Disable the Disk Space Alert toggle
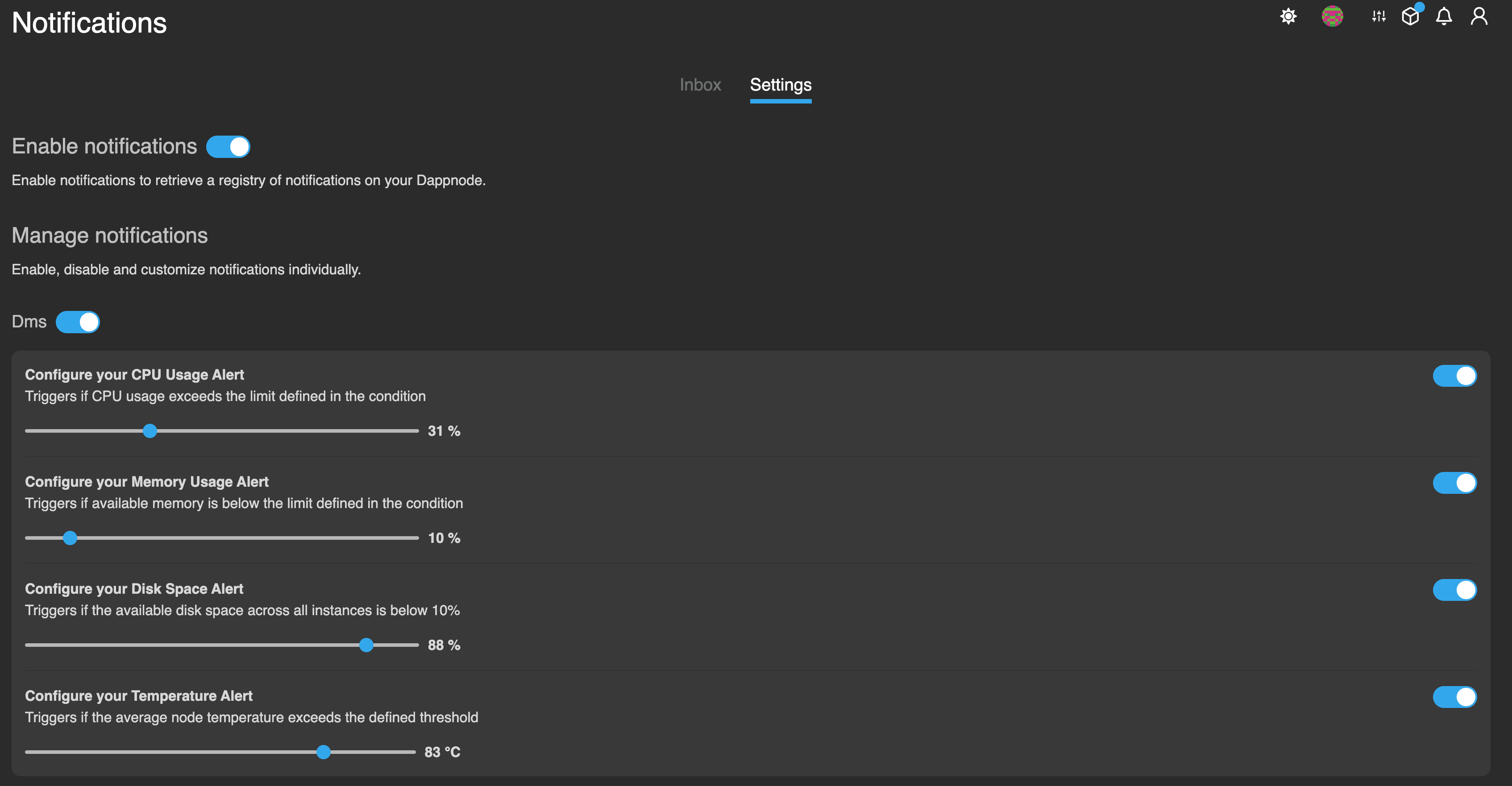1512x786 pixels. (1454, 590)
